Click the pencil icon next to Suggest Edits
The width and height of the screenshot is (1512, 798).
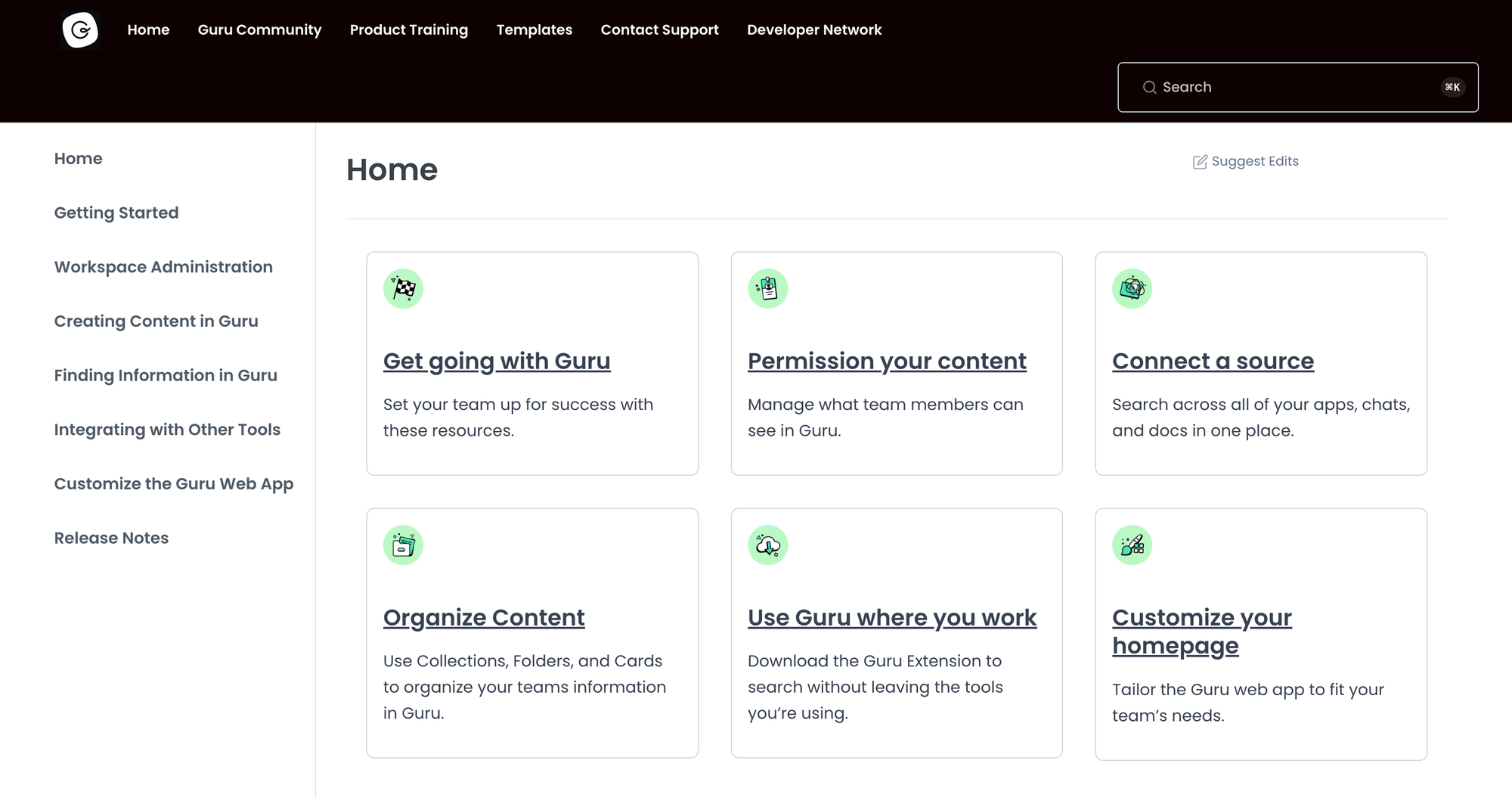point(1198,161)
